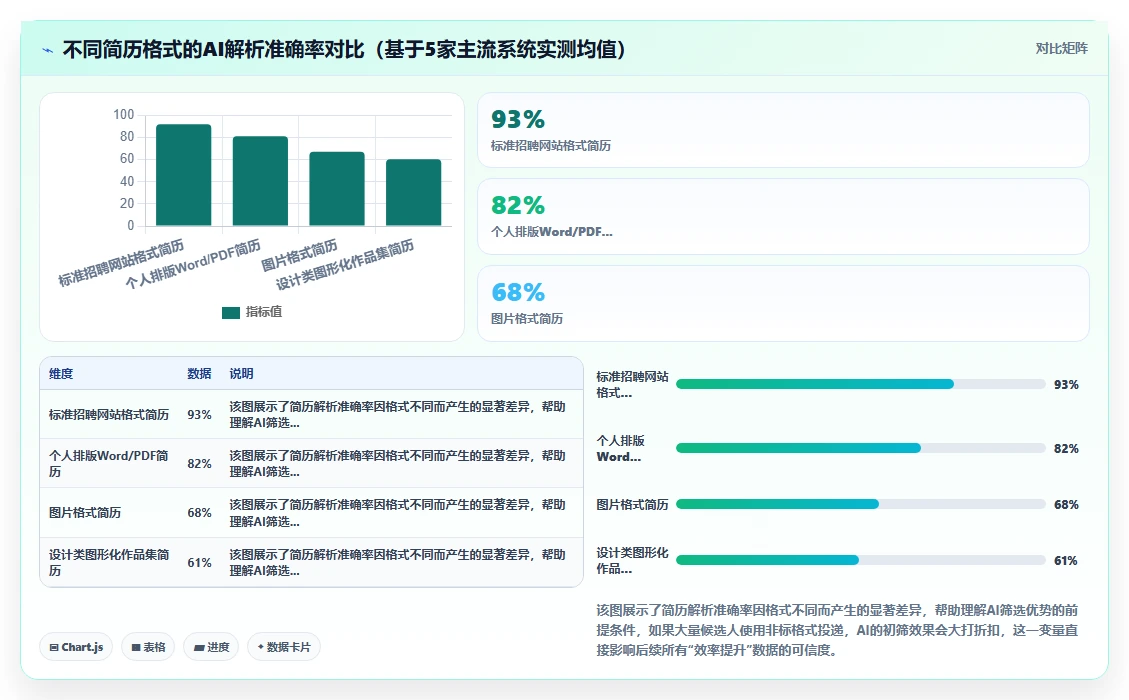Click the summary paragraph below the progress bars
Viewport: 1129px width, 700px height.
837,629
